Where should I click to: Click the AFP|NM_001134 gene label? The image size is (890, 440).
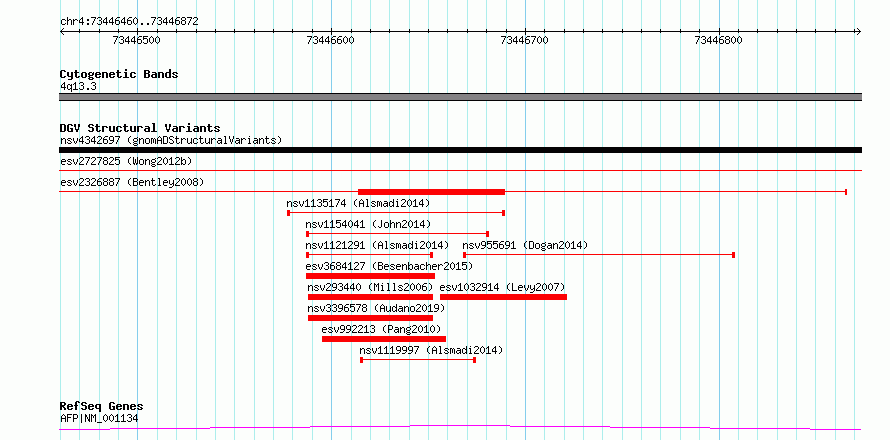coord(99,418)
